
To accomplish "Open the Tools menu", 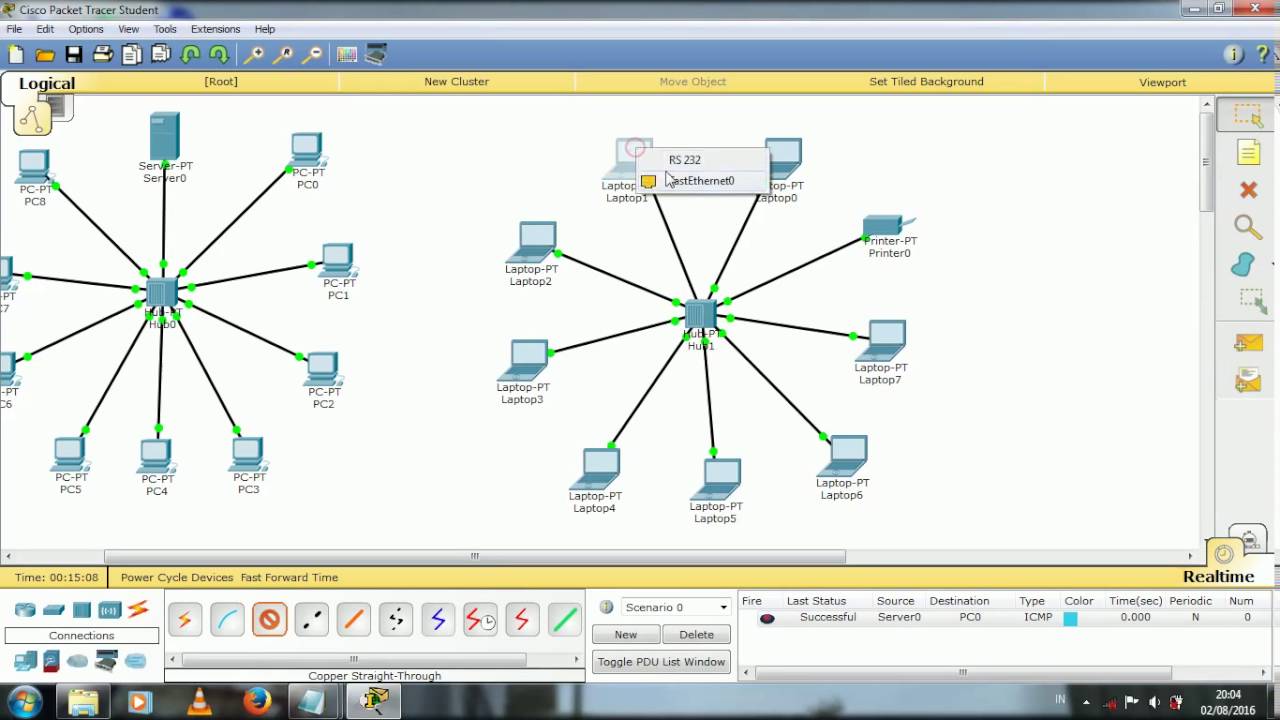I will click(x=165, y=29).
